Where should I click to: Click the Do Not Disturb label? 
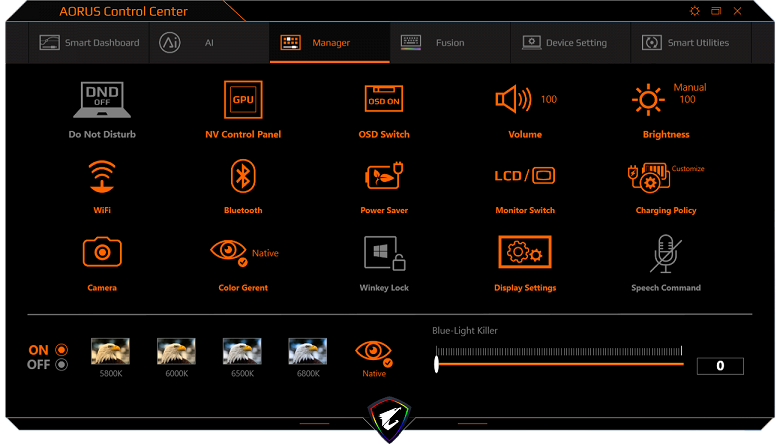[102, 134]
